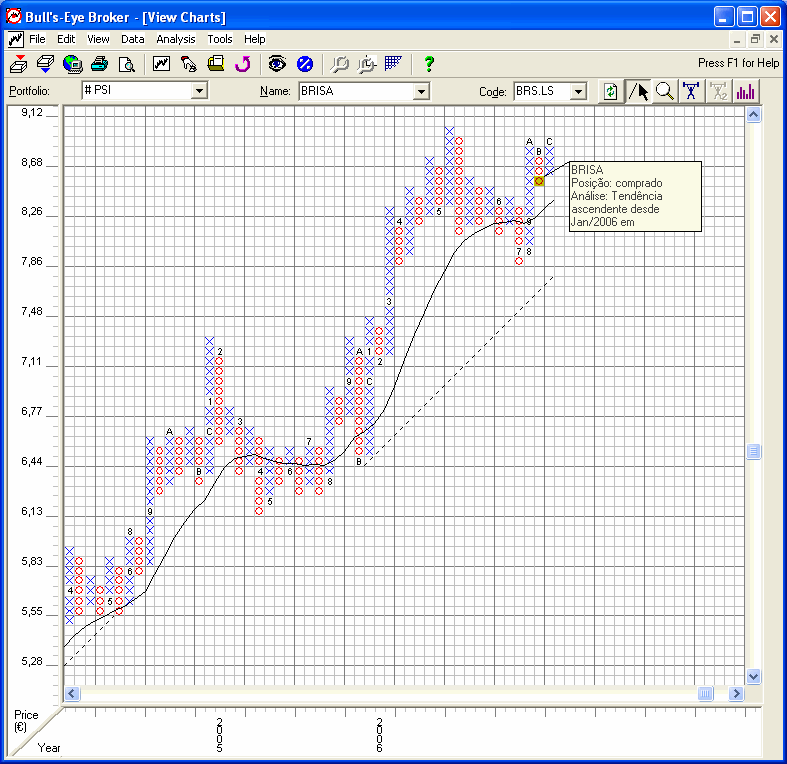The height and width of the screenshot is (764, 787).
Task: Click the globe internet download icon
Action: 72,64
